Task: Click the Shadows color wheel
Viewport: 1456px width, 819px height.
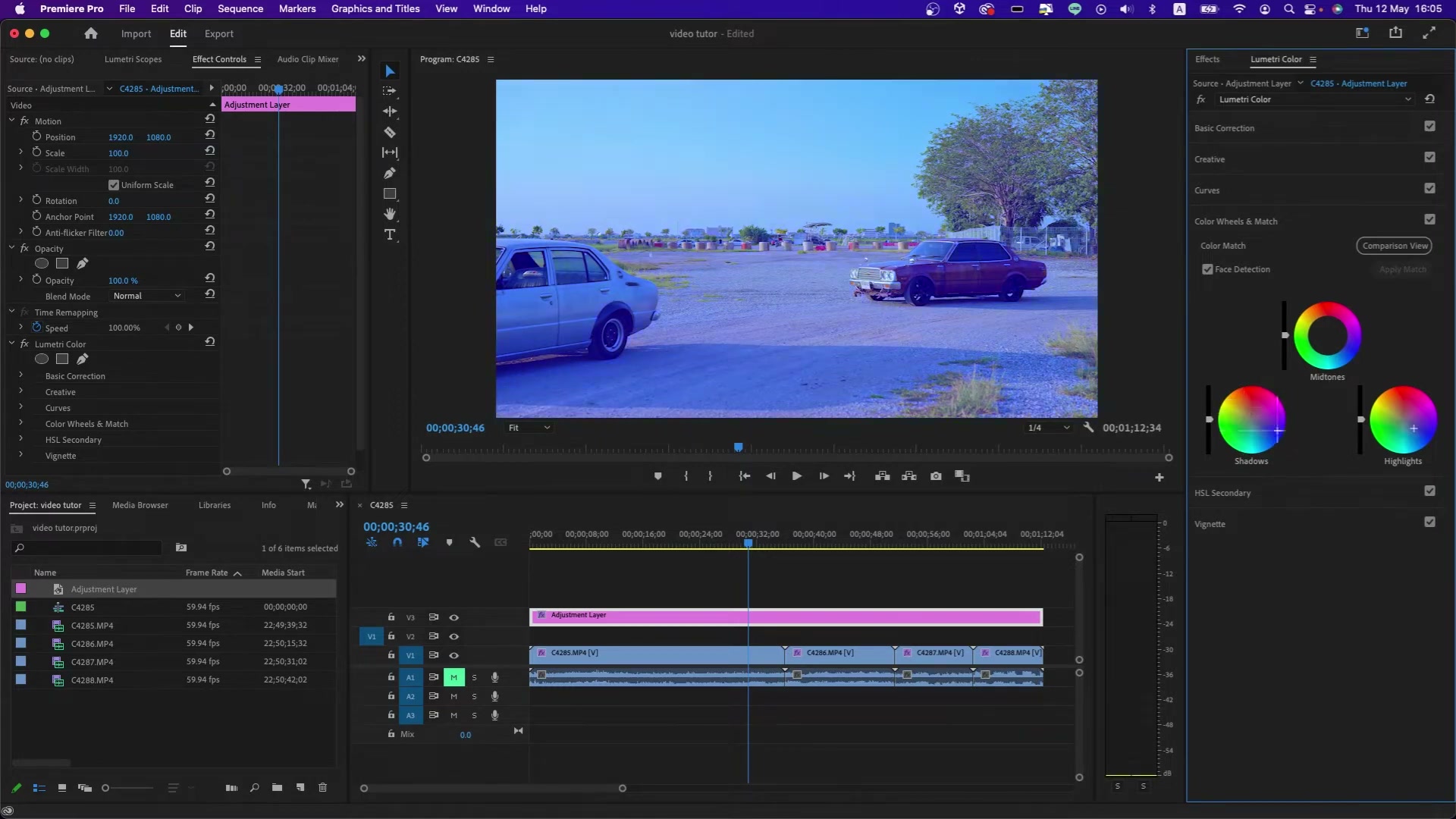Action: (x=1251, y=420)
